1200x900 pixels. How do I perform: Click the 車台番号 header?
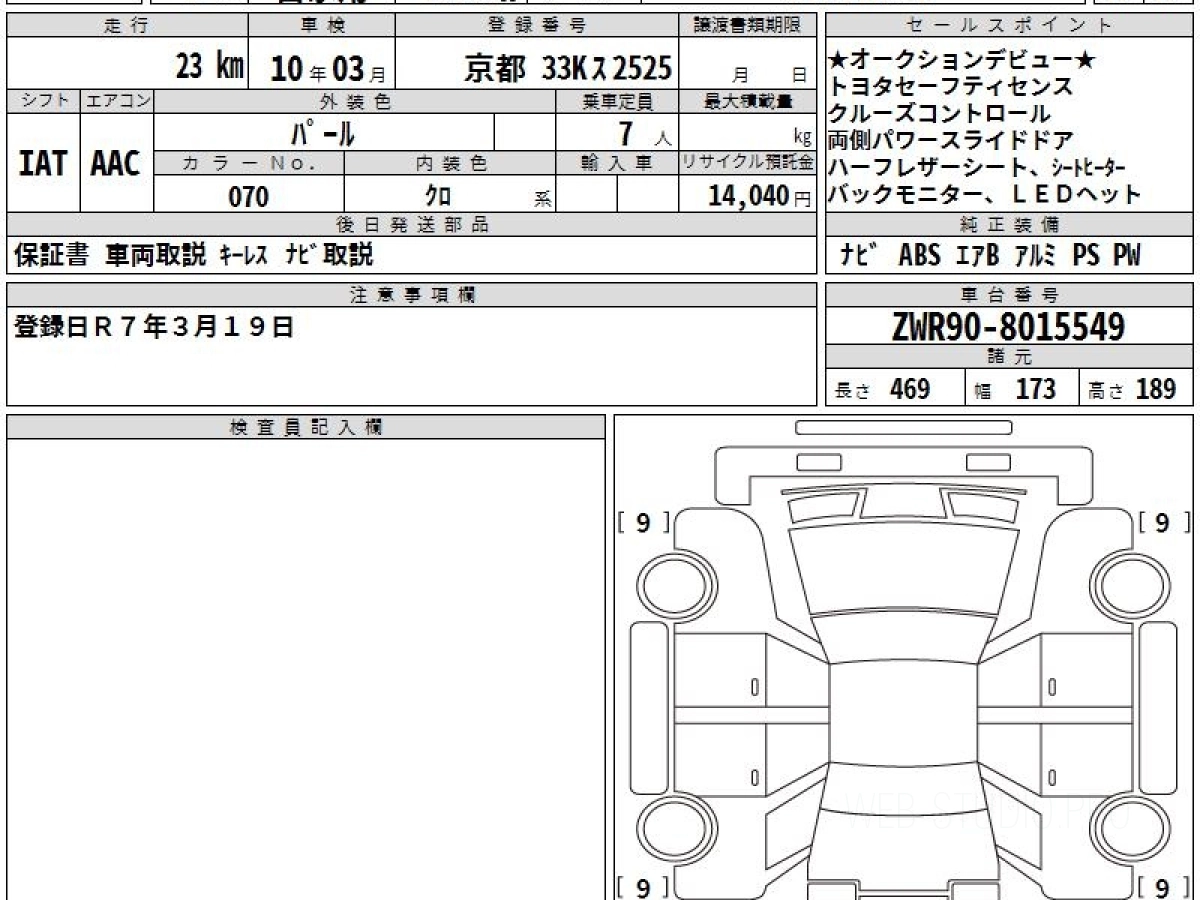tap(1010, 294)
